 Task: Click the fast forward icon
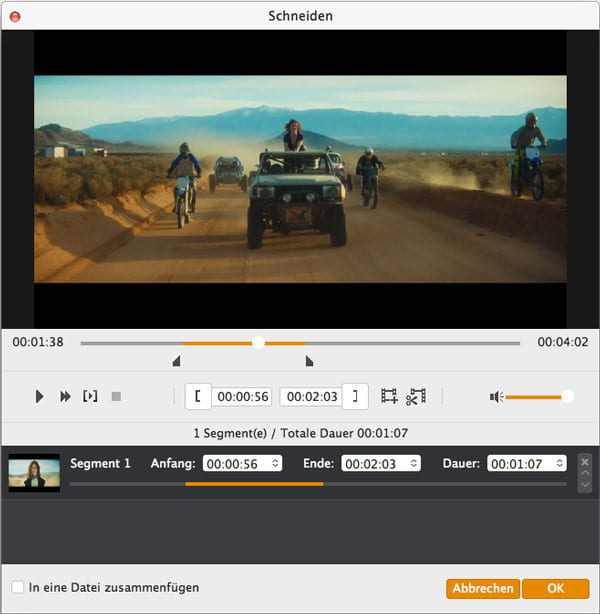(x=65, y=397)
